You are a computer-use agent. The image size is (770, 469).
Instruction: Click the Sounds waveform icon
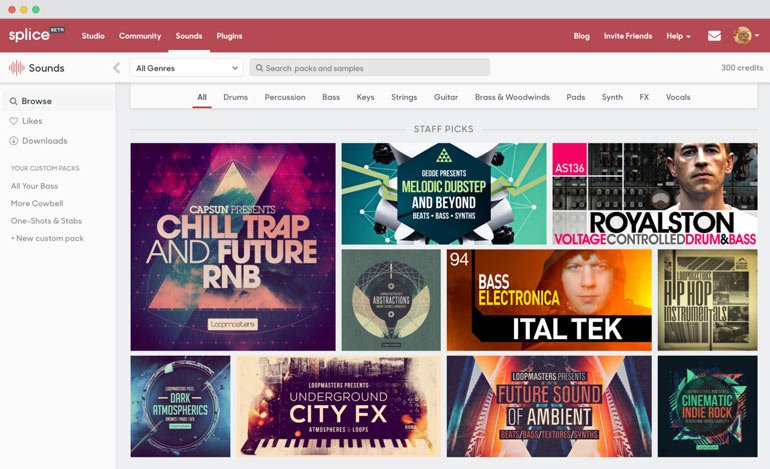(x=16, y=68)
